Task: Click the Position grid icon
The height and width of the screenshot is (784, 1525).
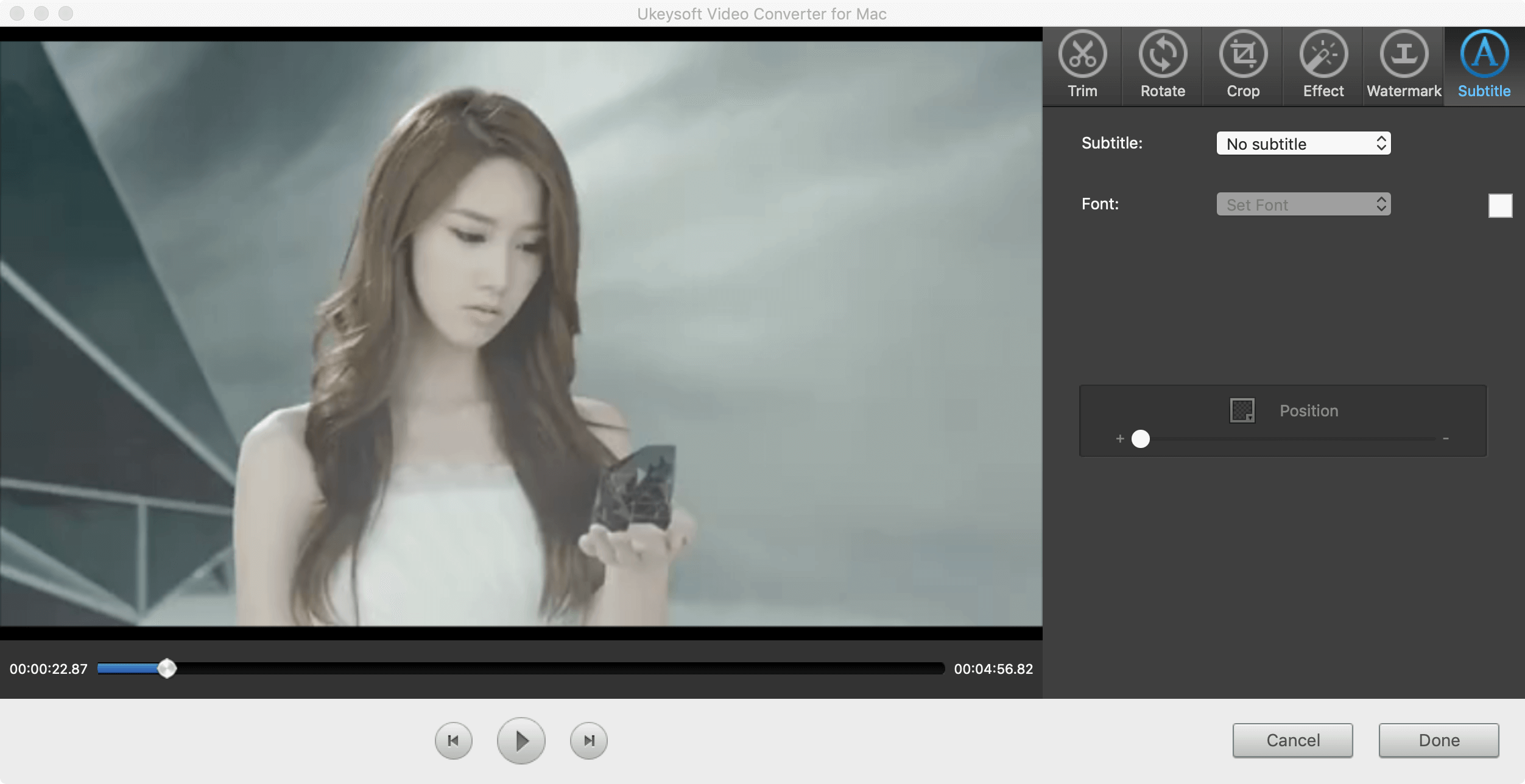Action: tap(1242, 410)
